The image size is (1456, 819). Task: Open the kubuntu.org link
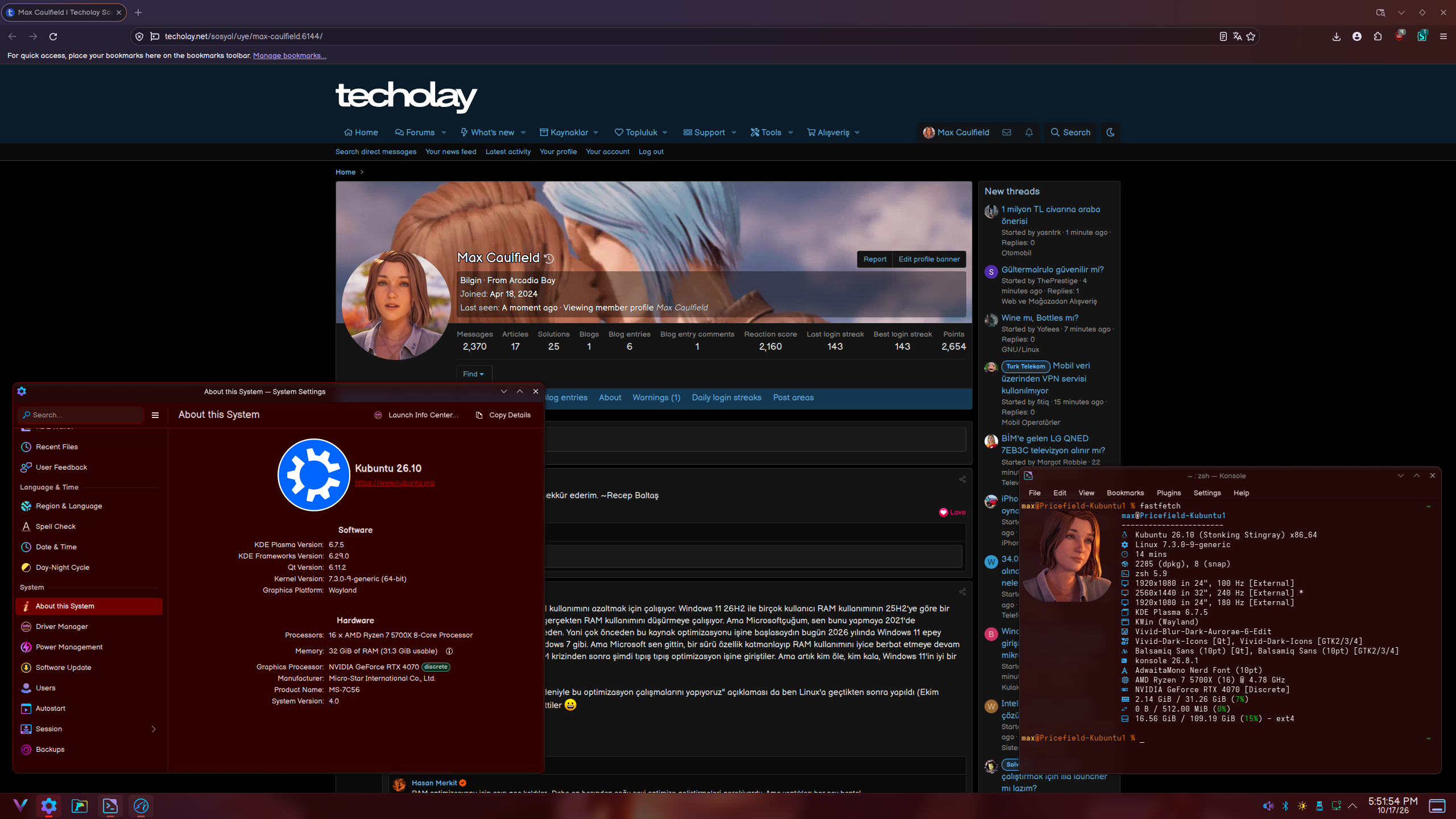395,483
